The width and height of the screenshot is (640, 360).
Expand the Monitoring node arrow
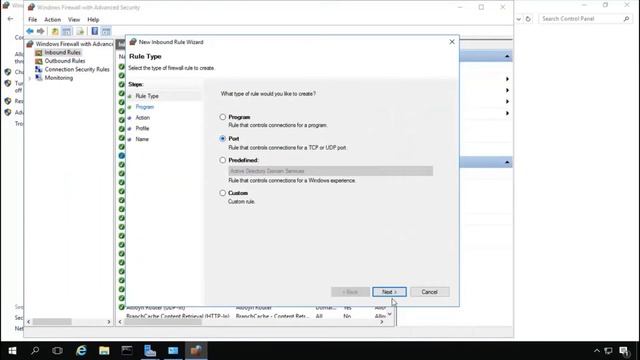(x=30, y=78)
